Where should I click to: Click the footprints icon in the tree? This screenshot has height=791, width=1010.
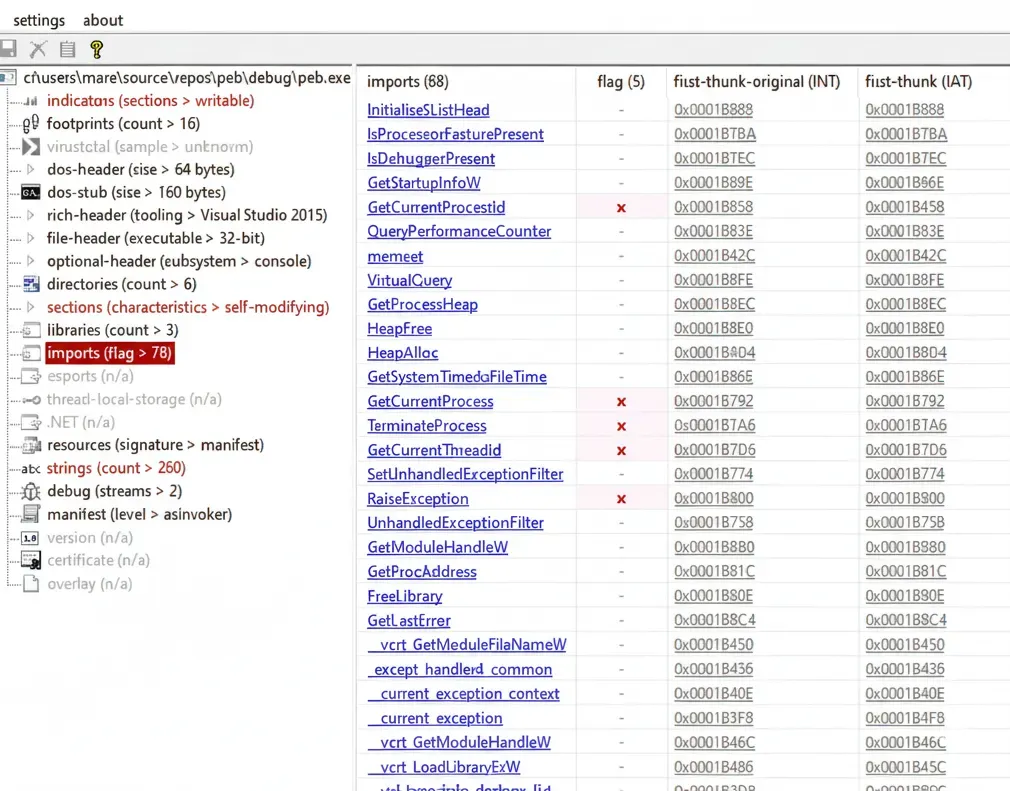(30, 124)
